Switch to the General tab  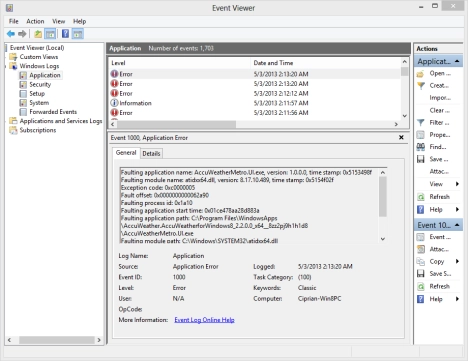coord(126,153)
